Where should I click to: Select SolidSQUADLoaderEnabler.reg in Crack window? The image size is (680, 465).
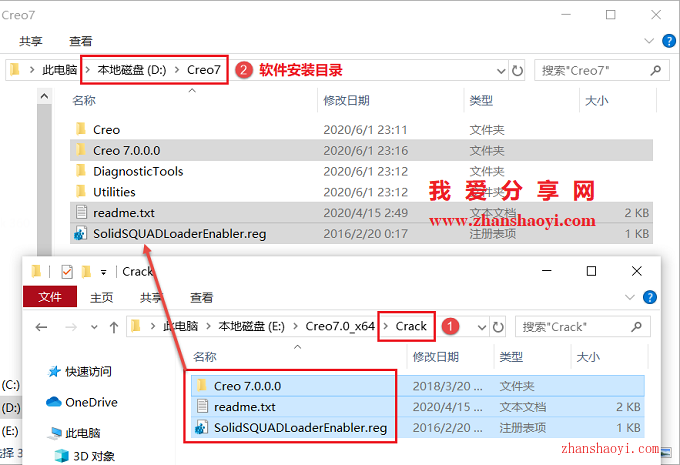418,428
